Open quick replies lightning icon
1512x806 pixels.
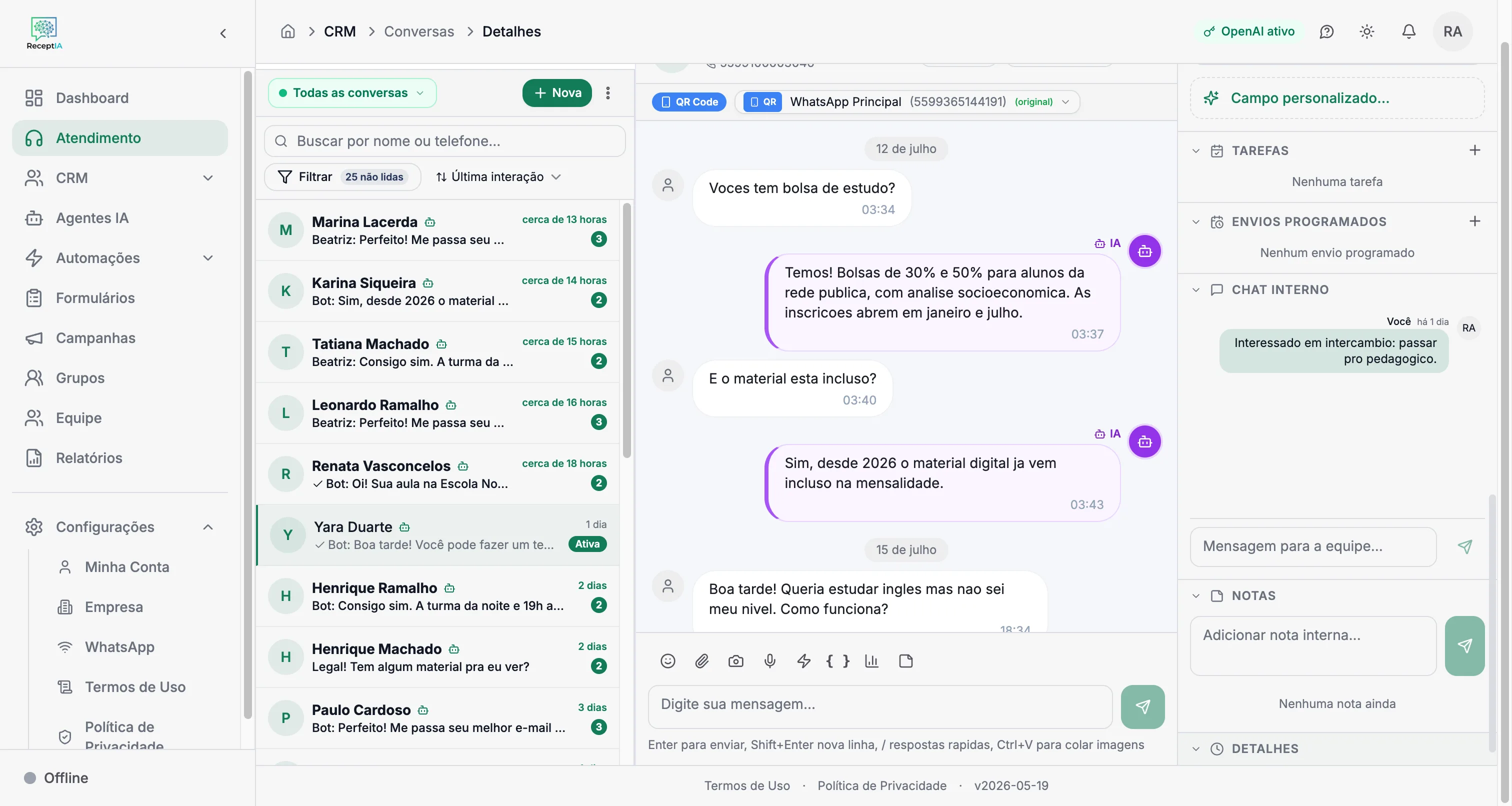click(x=804, y=661)
